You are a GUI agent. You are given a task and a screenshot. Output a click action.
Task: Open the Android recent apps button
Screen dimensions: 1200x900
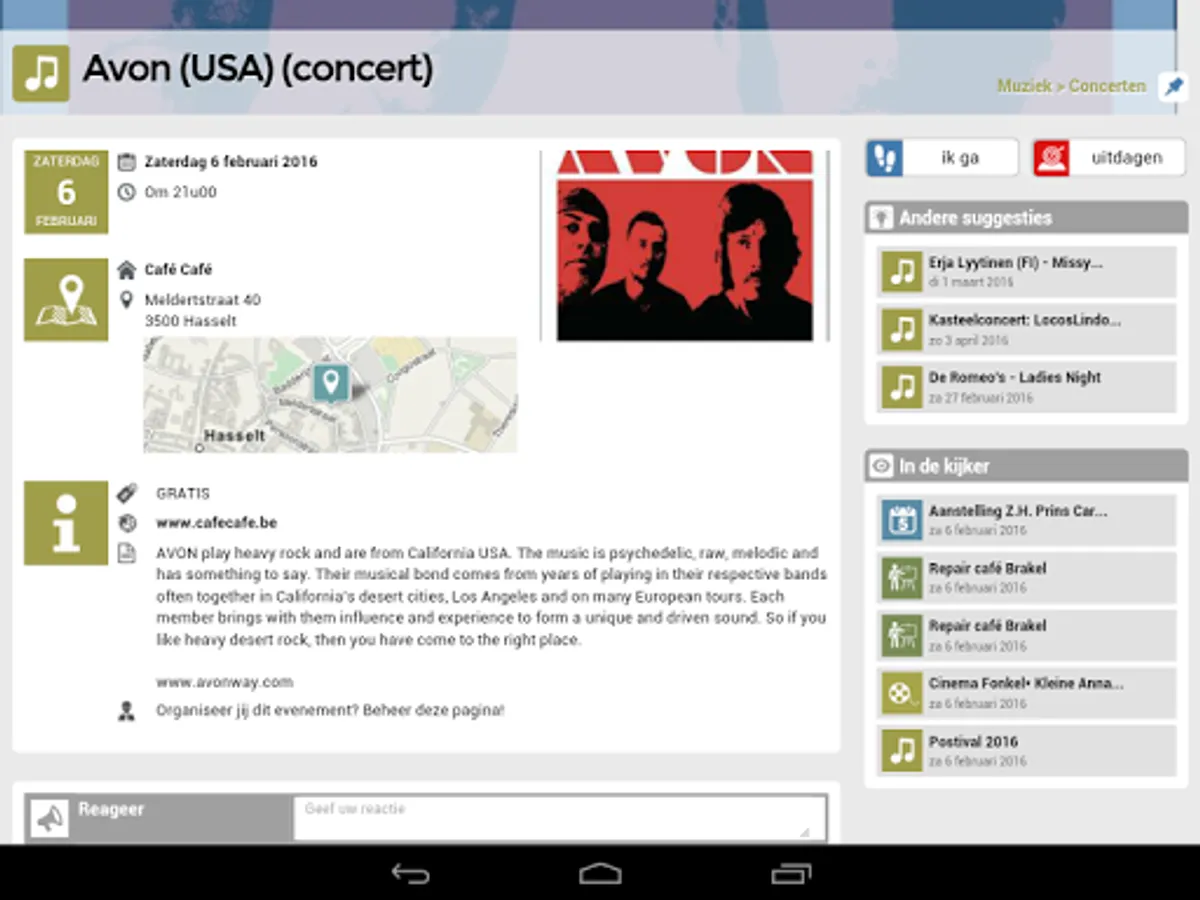[x=791, y=873]
